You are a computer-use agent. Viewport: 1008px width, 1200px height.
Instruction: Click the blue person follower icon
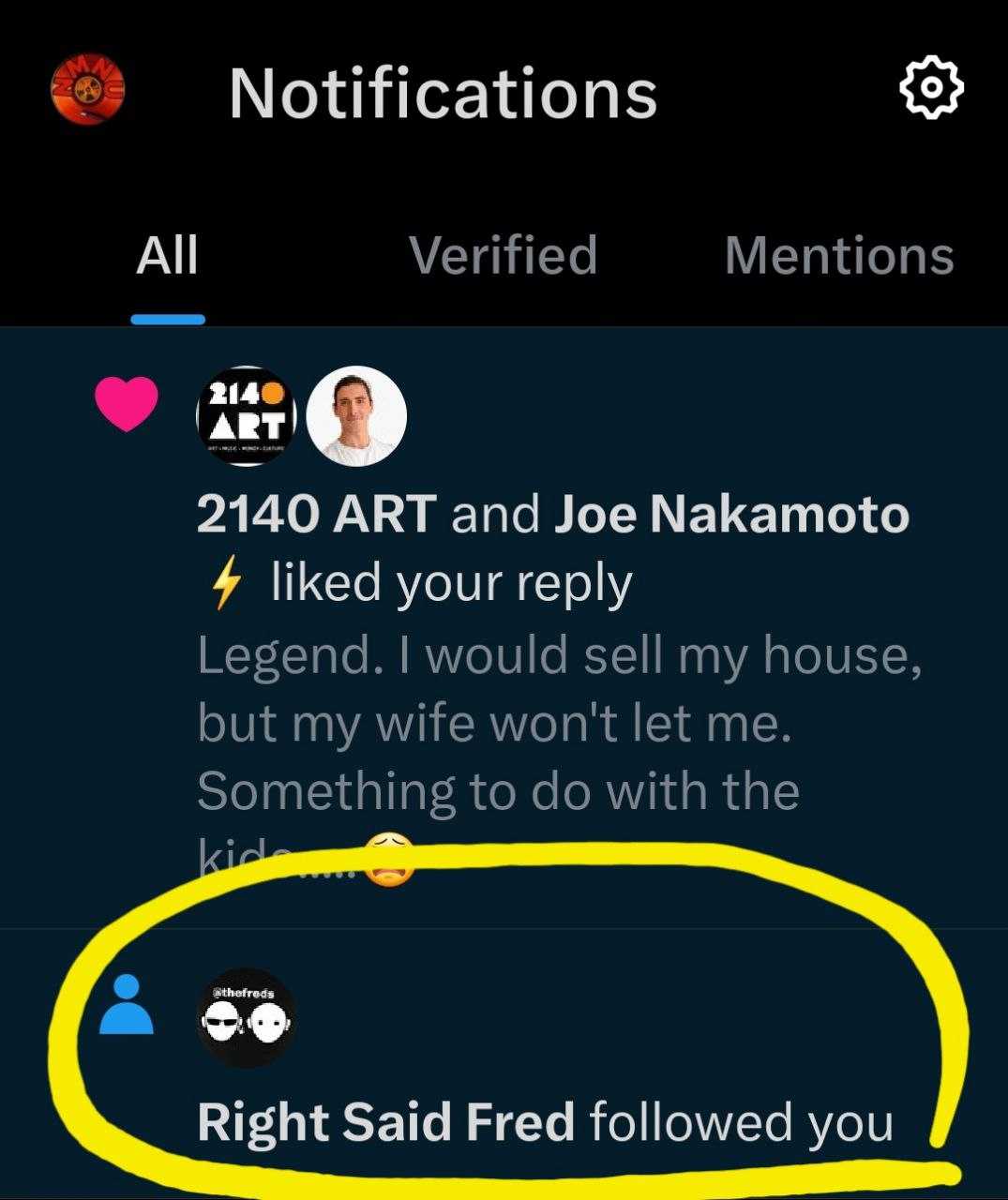127,1005
